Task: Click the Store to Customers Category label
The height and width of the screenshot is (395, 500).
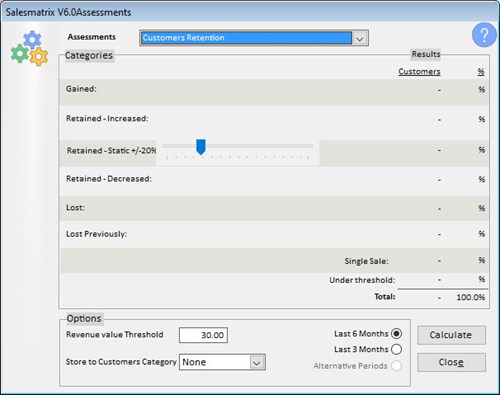Action: tap(121, 362)
